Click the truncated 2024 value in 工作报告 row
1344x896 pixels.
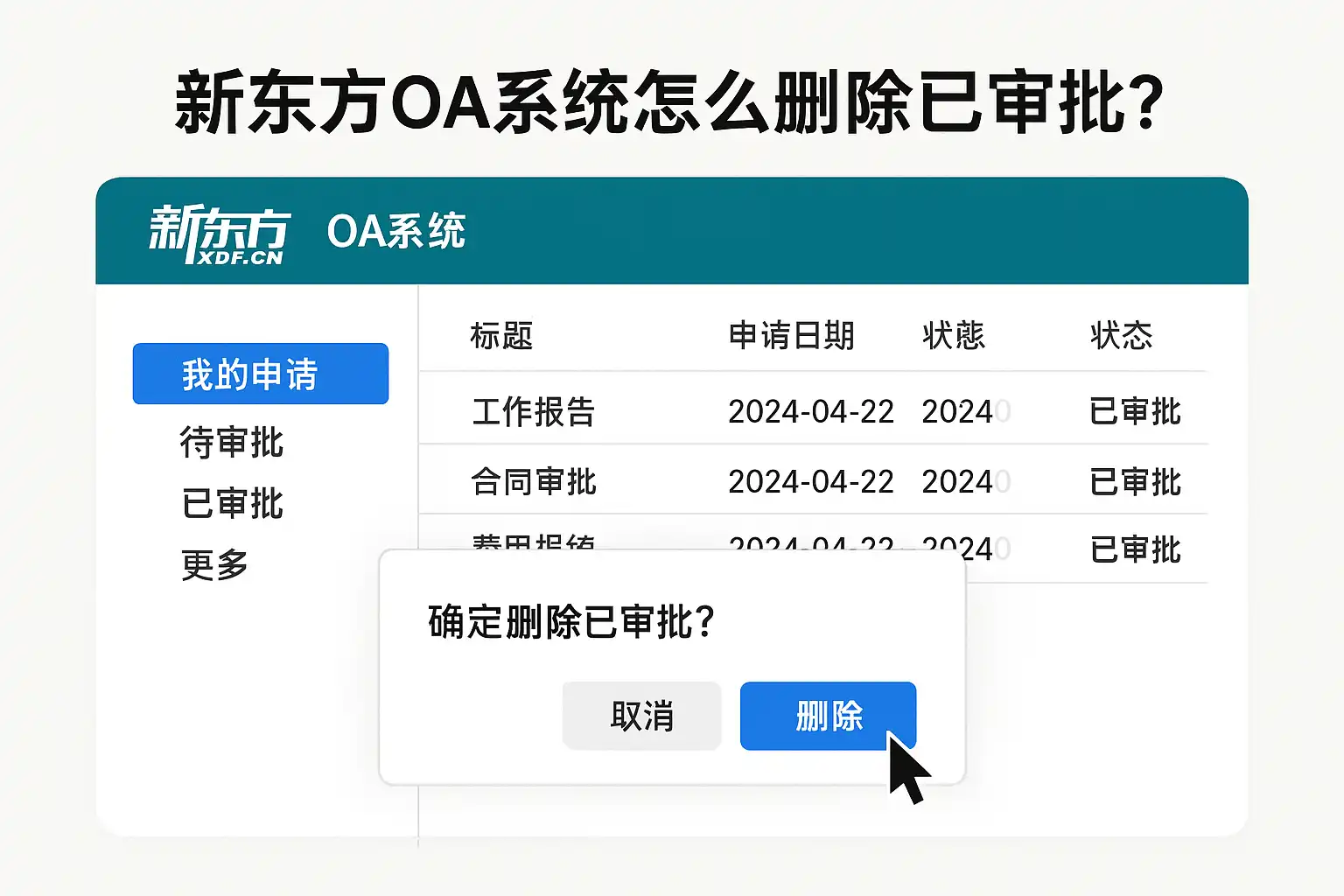tap(966, 411)
